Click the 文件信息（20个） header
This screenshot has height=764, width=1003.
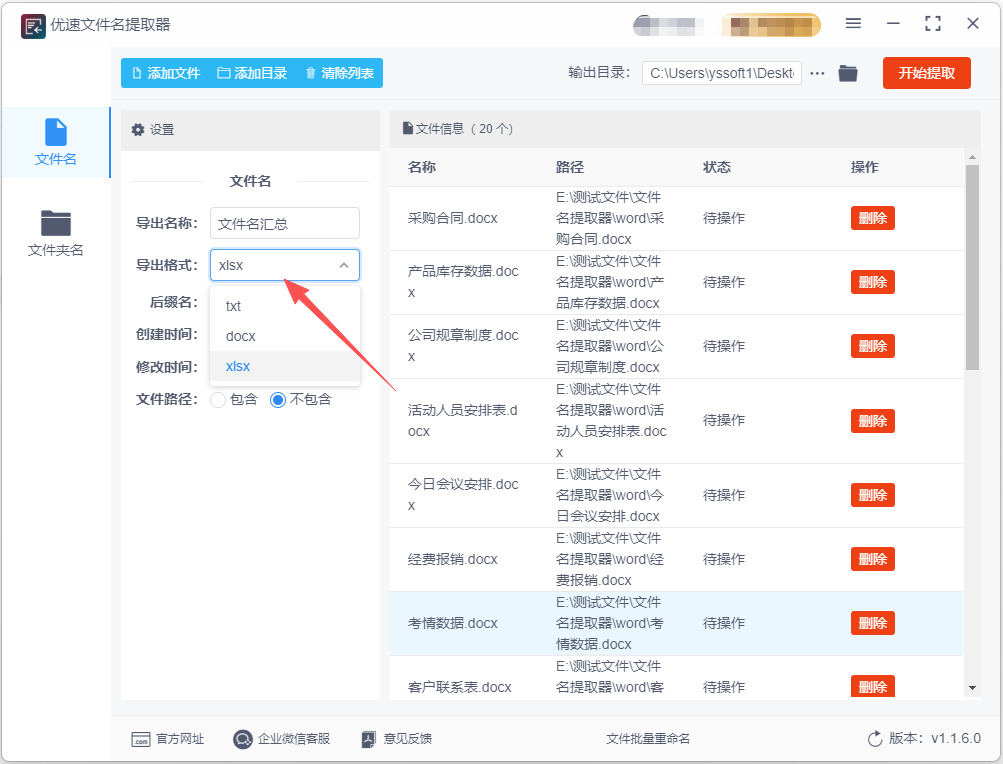(x=458, y=129)
